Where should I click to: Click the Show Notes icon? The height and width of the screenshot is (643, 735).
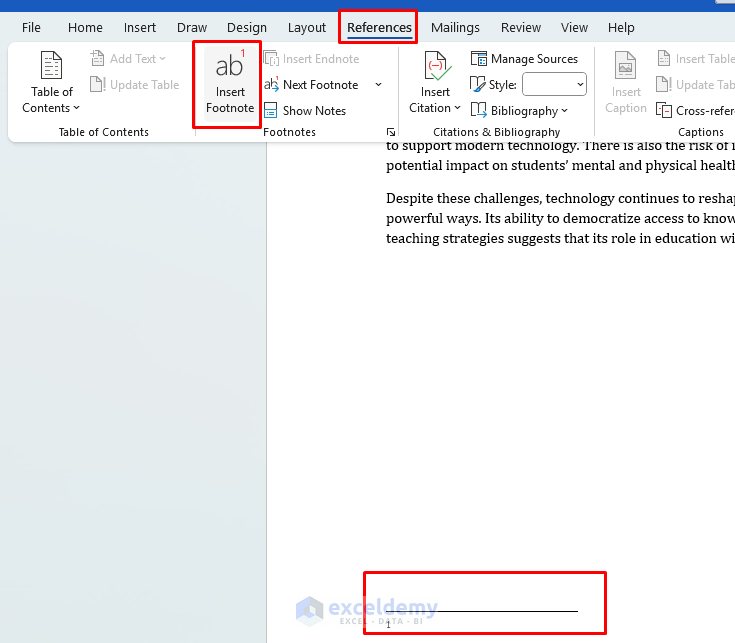[x=270, y=111]
